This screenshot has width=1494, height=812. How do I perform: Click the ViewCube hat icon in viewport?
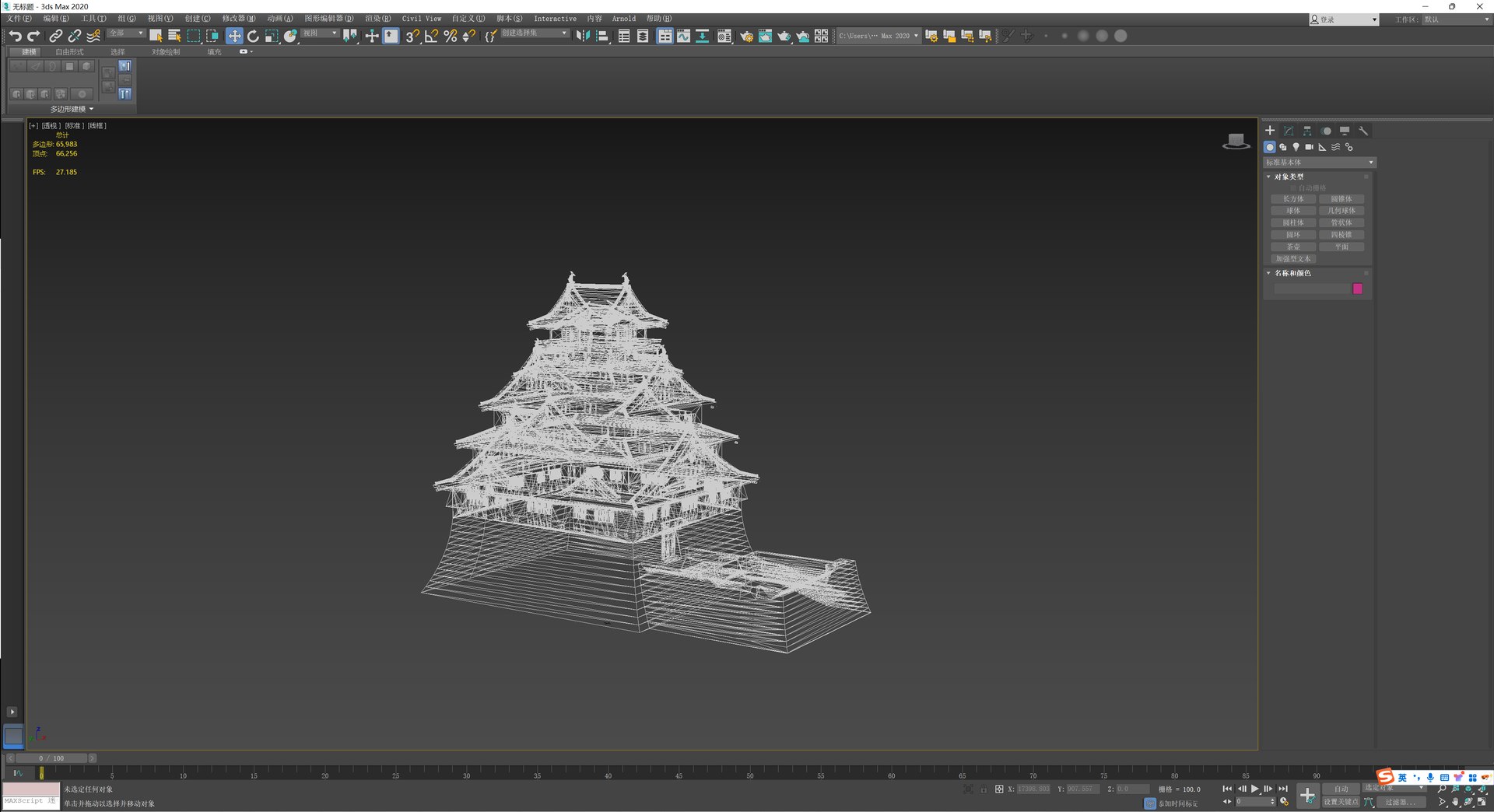pos(1236,141)
